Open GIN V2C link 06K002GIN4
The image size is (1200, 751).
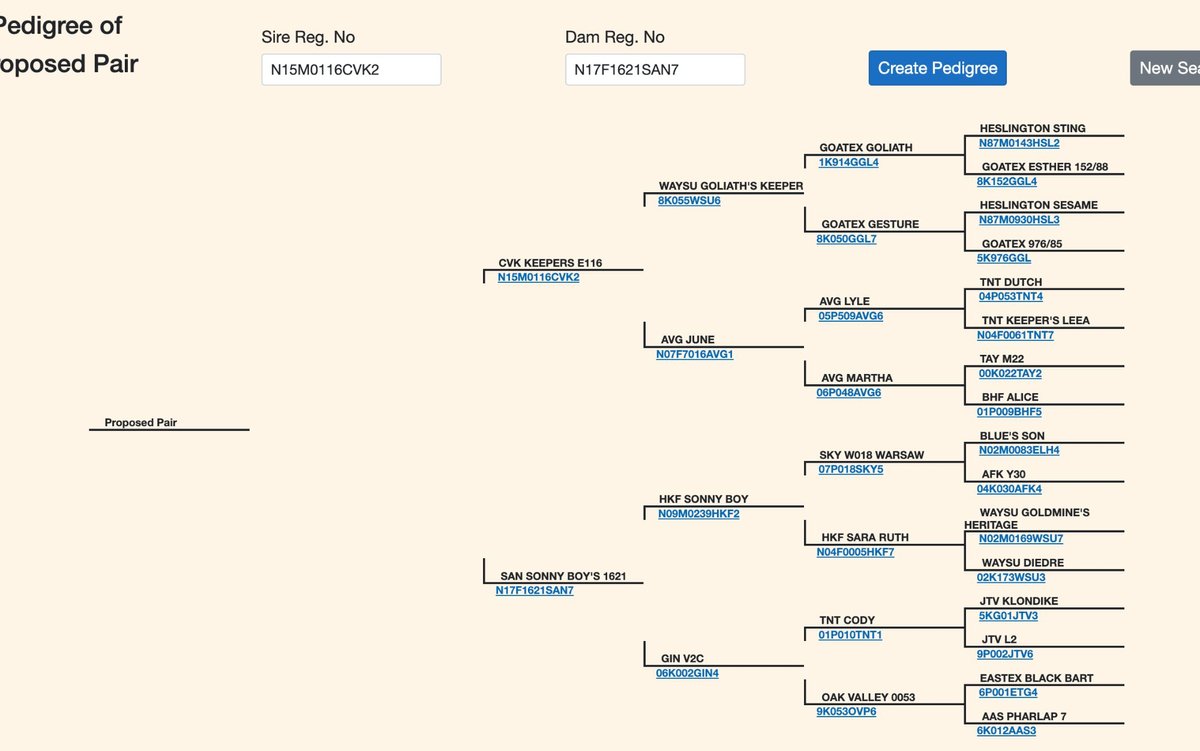(687, 673)
